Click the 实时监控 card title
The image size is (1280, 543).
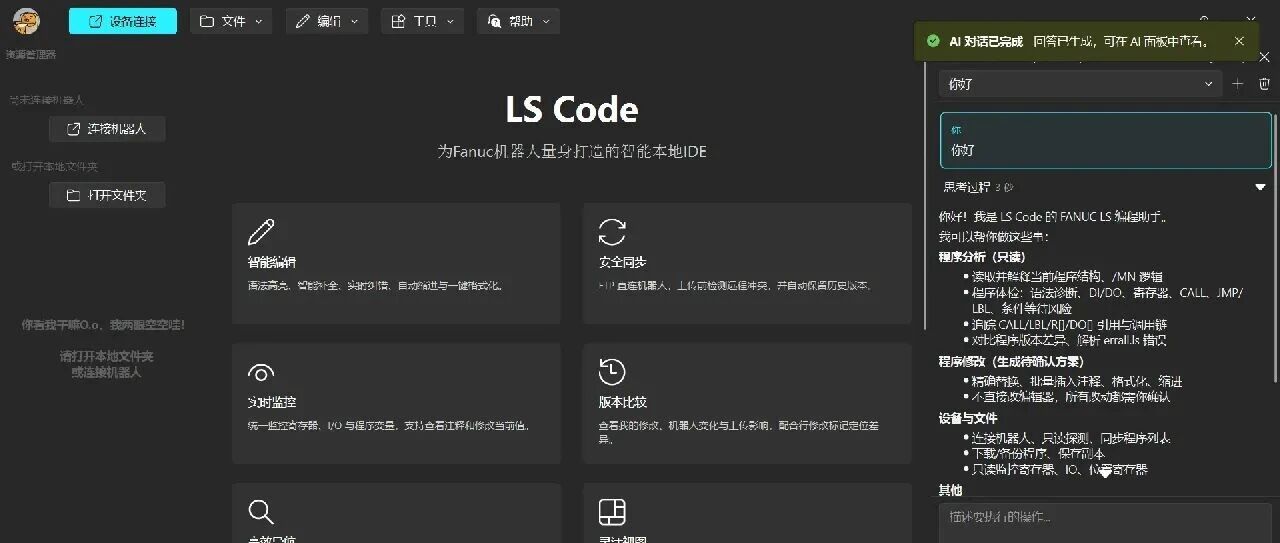pyautogui.click(x=272, y=402)
